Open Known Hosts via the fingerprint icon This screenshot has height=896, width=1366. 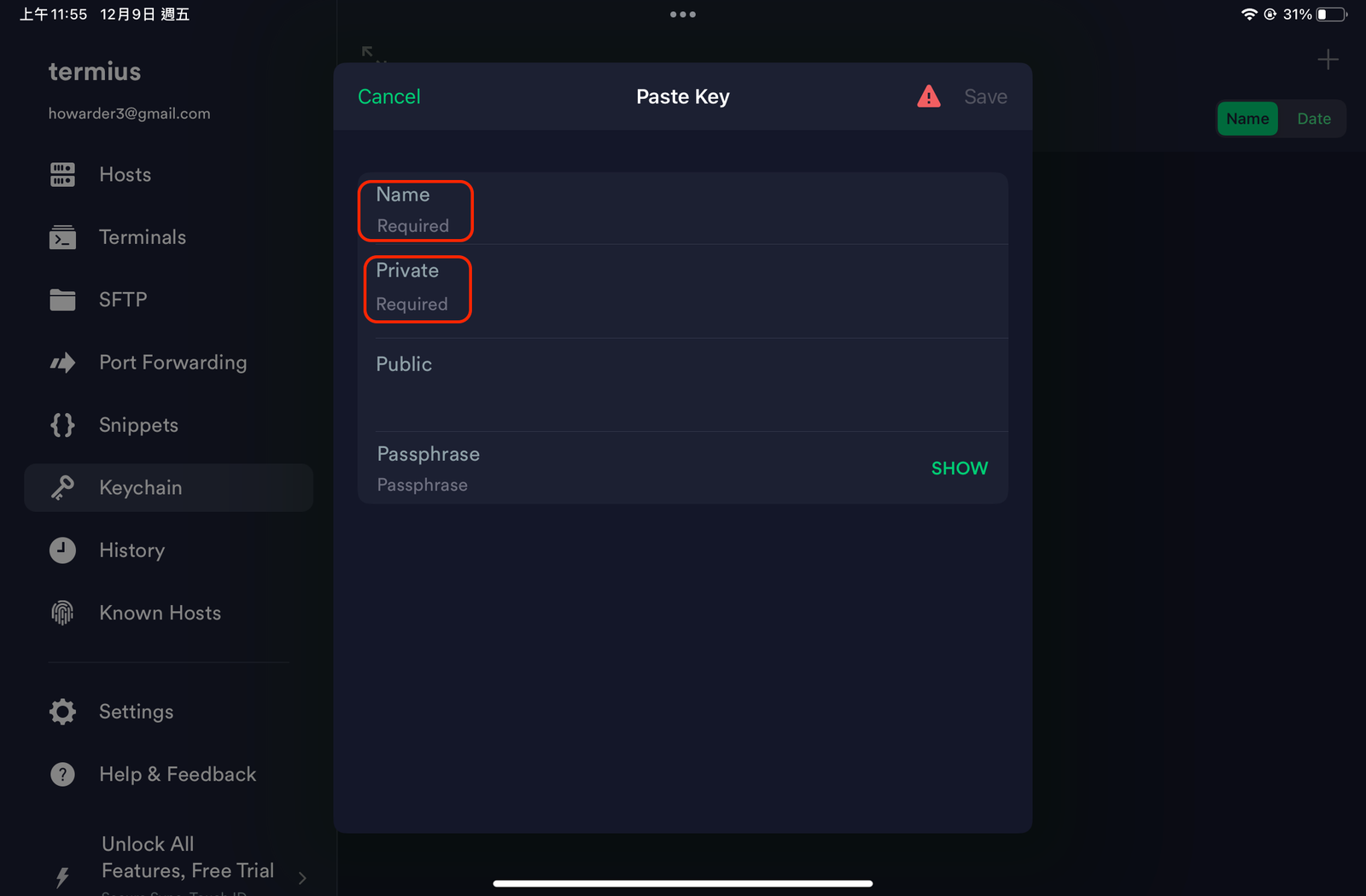62,613
